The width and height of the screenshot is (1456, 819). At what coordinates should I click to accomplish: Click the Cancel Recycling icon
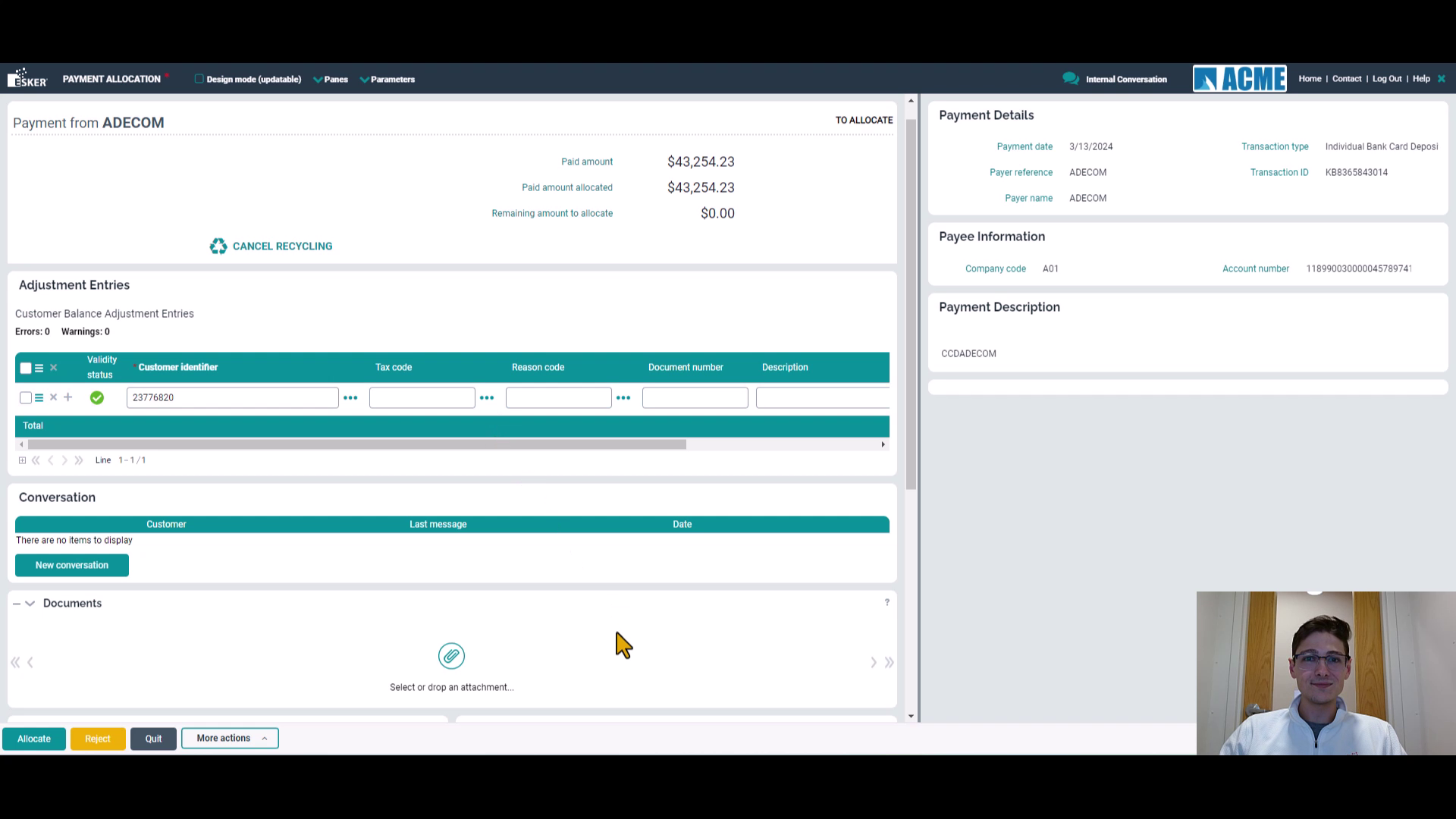tap(218, 246)
